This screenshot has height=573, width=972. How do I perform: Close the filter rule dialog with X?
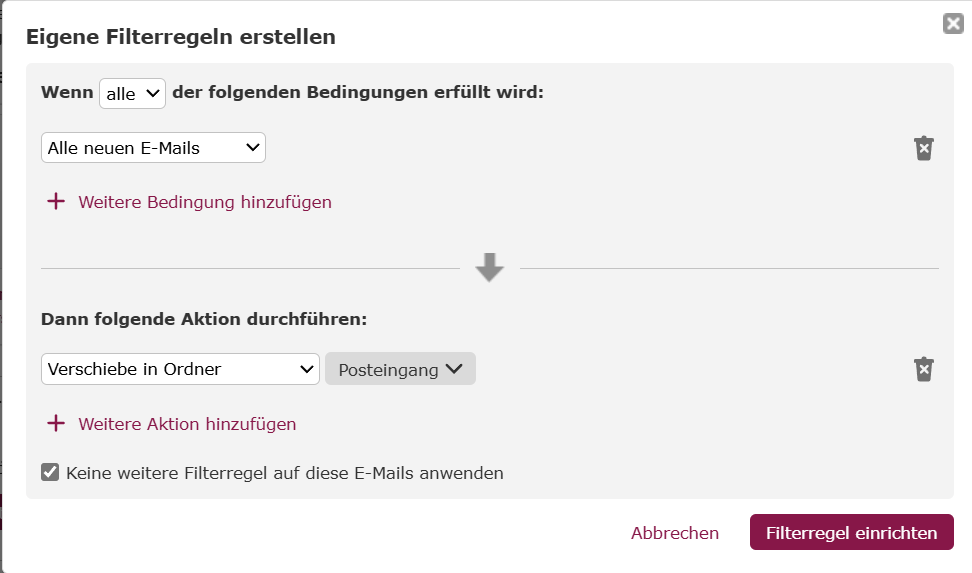tap(953, 24)
